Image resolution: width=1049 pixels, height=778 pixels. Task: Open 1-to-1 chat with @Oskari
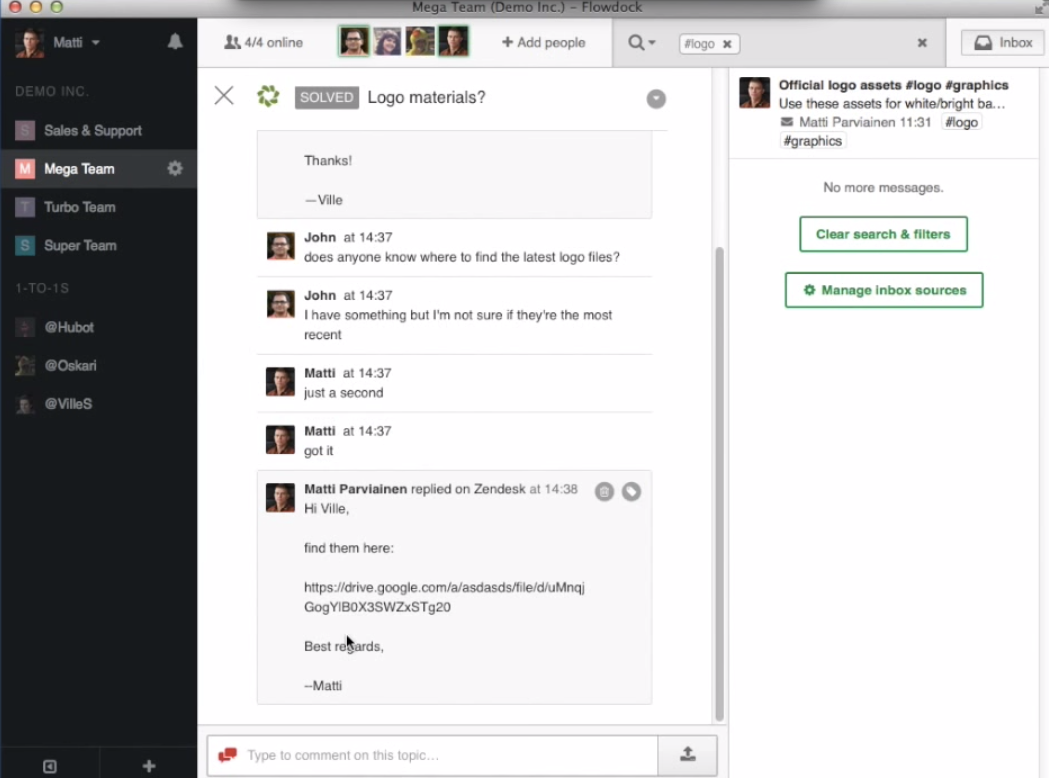(x=98, y=365)
